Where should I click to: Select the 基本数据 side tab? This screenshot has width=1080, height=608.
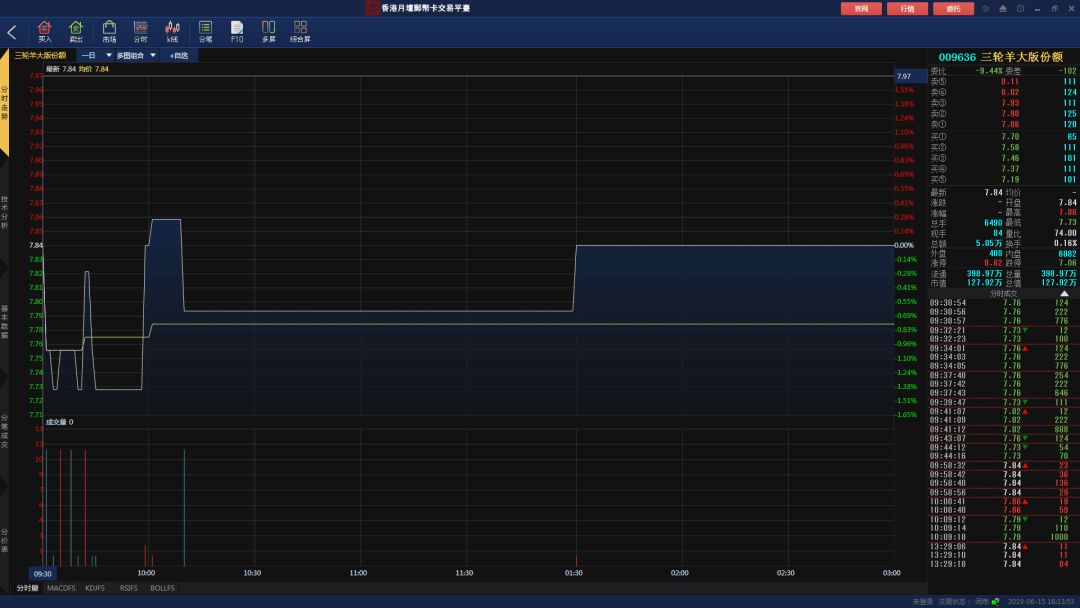[4, 322]
